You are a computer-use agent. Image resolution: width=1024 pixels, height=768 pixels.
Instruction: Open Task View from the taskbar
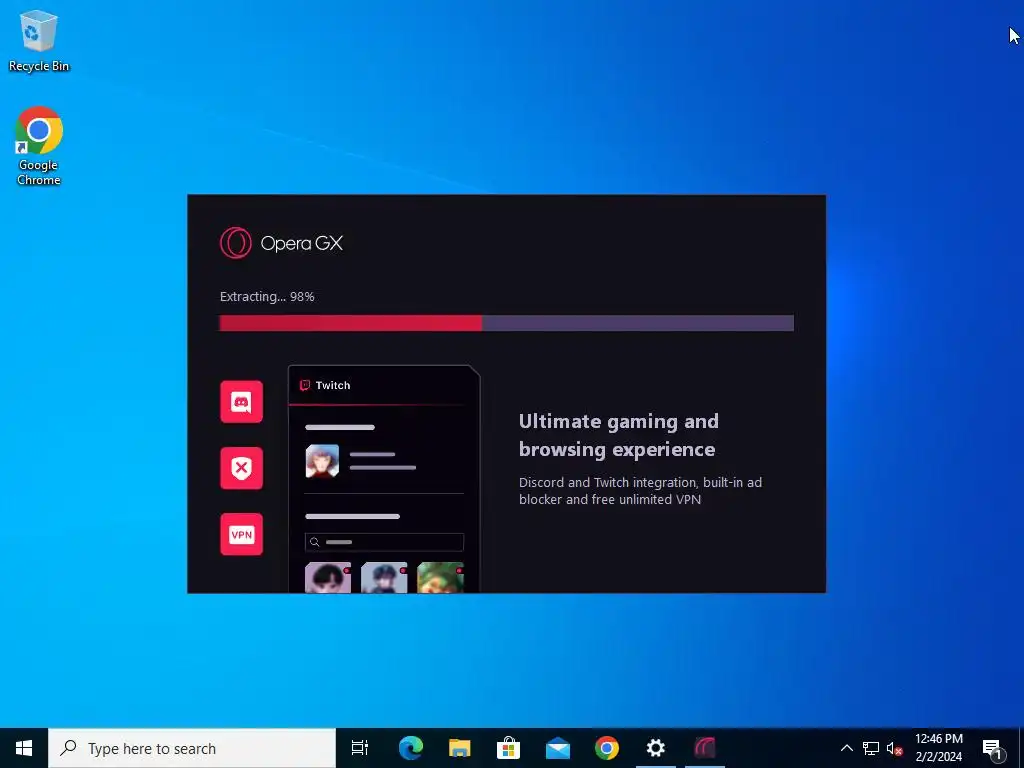(360, 748)
